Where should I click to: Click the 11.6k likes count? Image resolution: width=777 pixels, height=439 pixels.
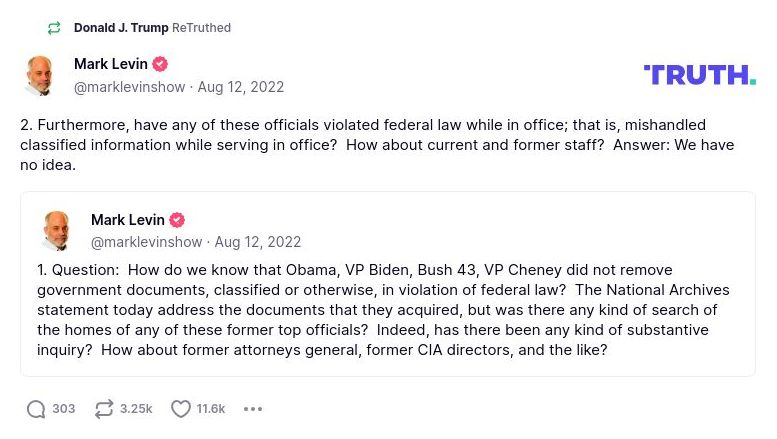[x=210, y=409]
